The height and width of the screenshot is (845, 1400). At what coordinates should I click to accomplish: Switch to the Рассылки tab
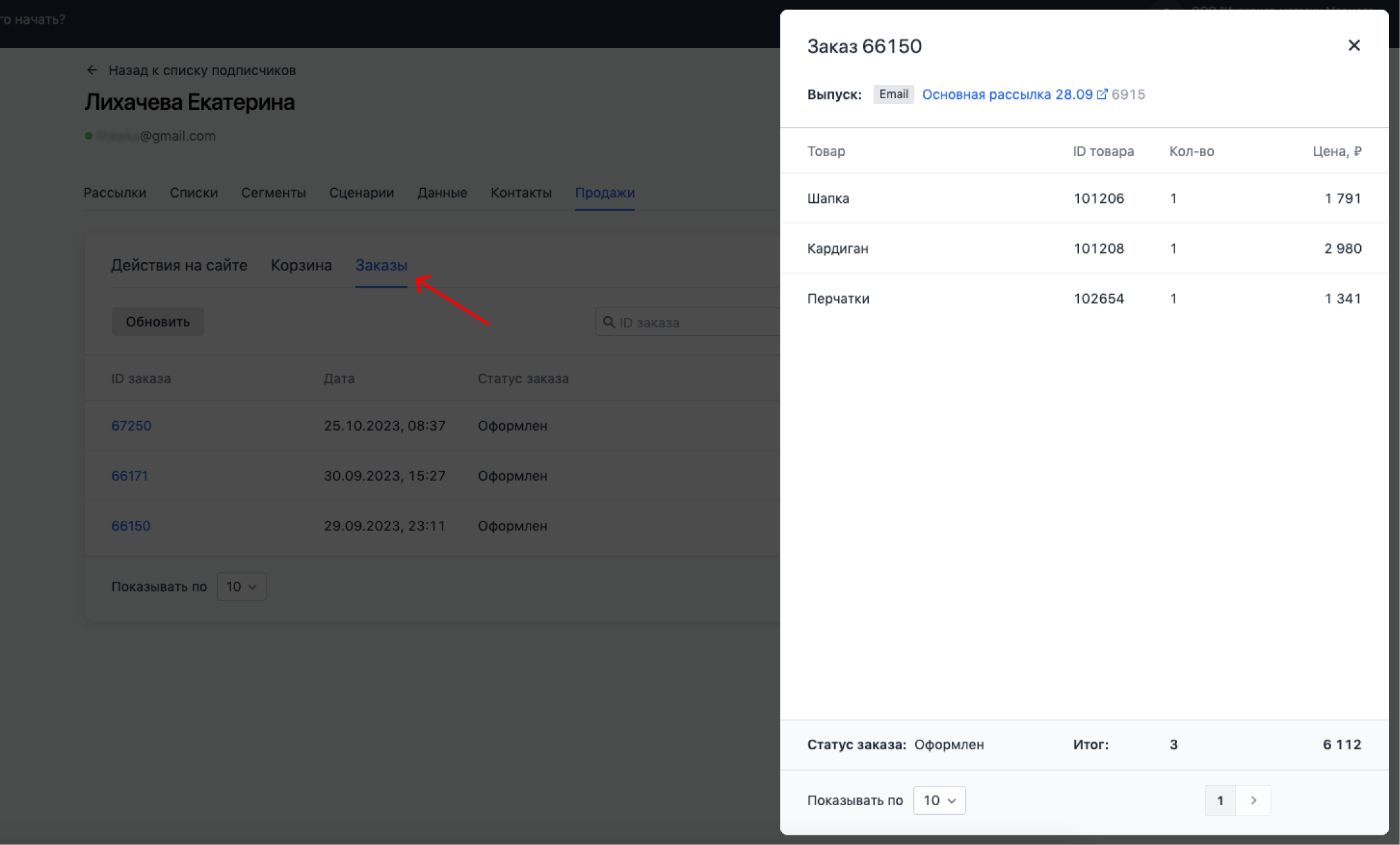pyautogui.click(x=115, y=193)
